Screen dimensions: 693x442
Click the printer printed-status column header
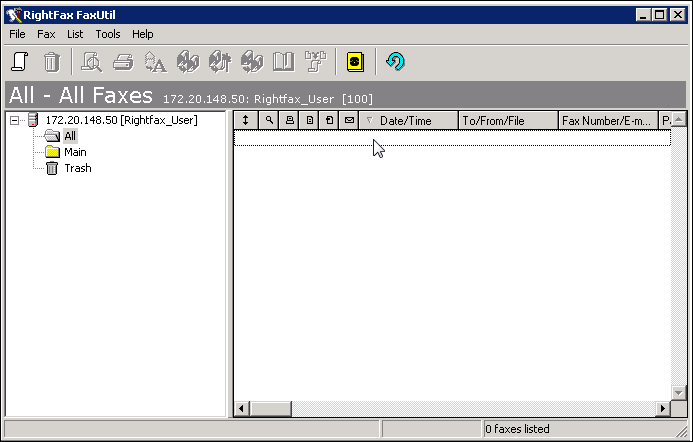(x=289, y=120)
